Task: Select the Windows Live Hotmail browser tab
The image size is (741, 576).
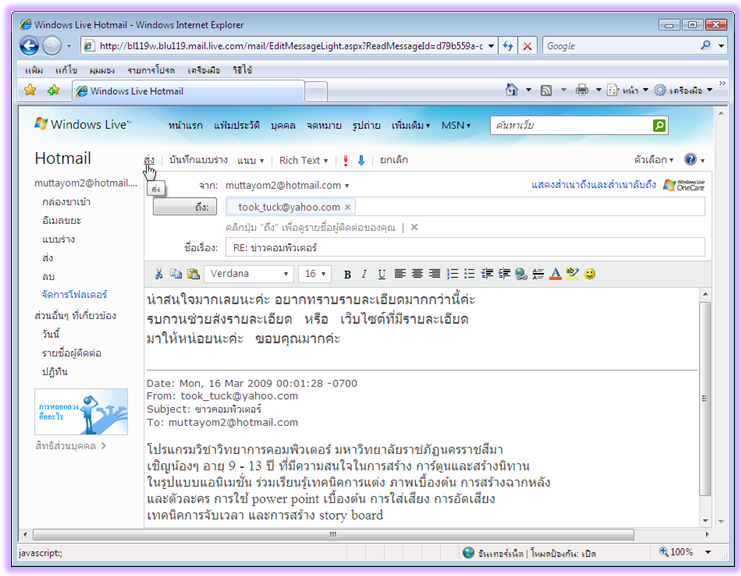Action: point(188,91)
